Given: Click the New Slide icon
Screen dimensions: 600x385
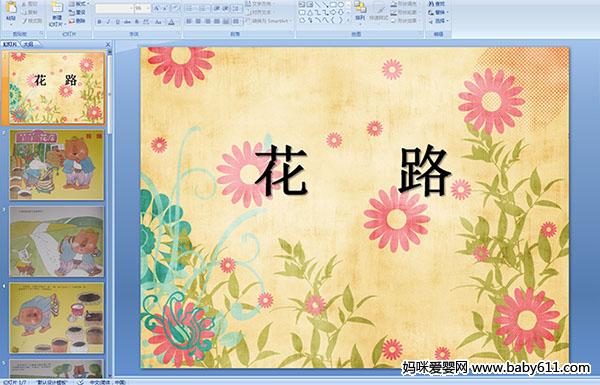Looking at the screenshot, I should point(57,13).
